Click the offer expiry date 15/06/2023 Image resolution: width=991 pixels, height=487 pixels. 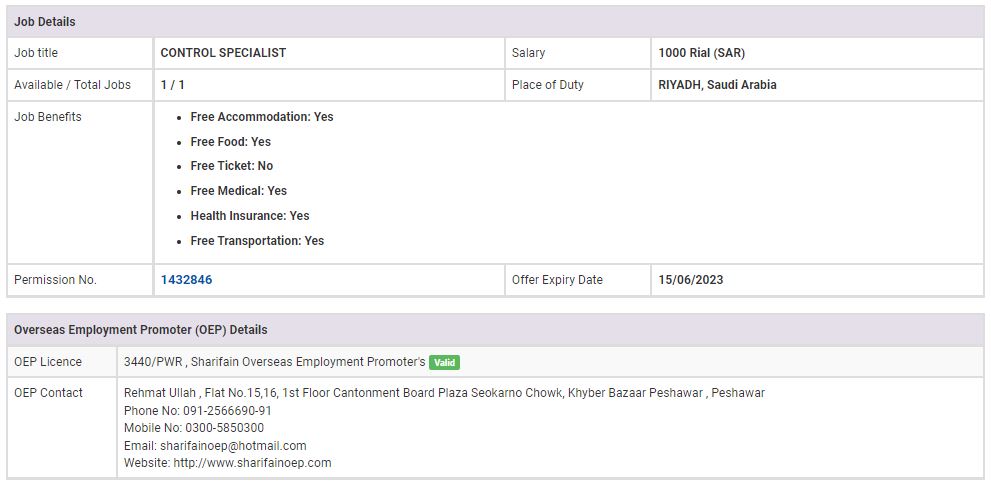pyautogui.click(x=691, y=280)
